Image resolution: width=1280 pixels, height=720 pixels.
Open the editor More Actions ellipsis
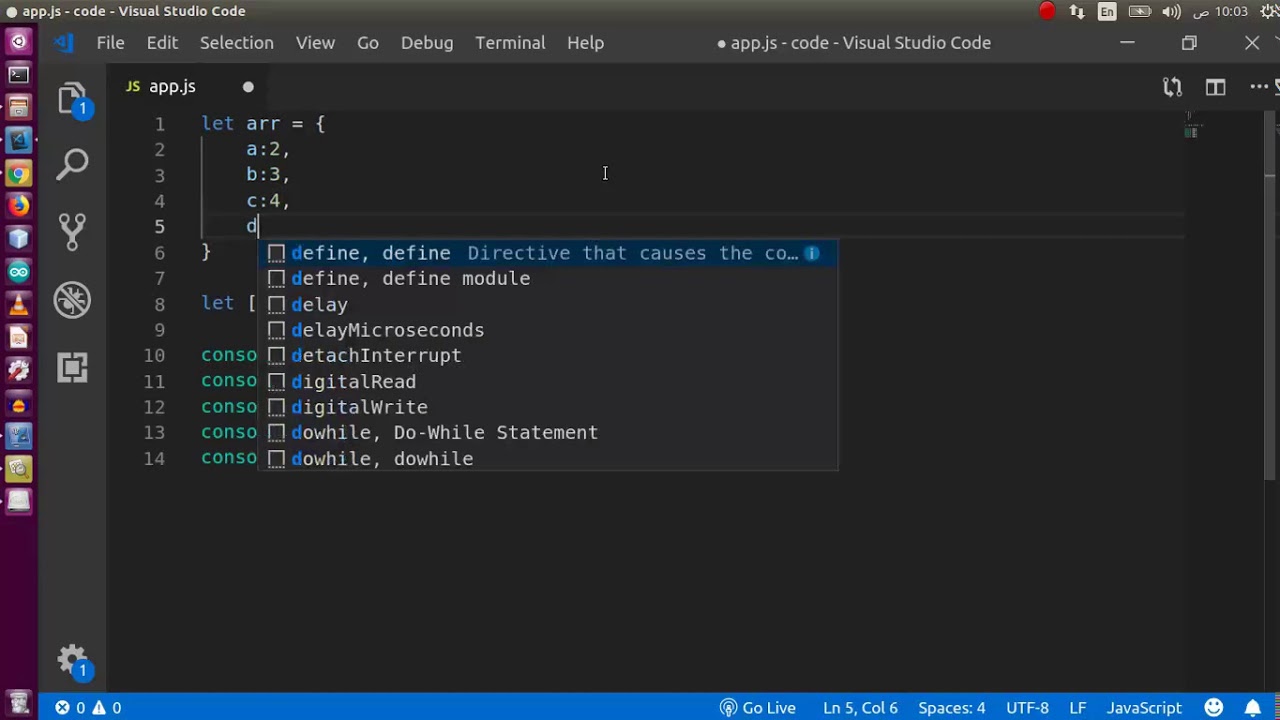pos(1259,87)
